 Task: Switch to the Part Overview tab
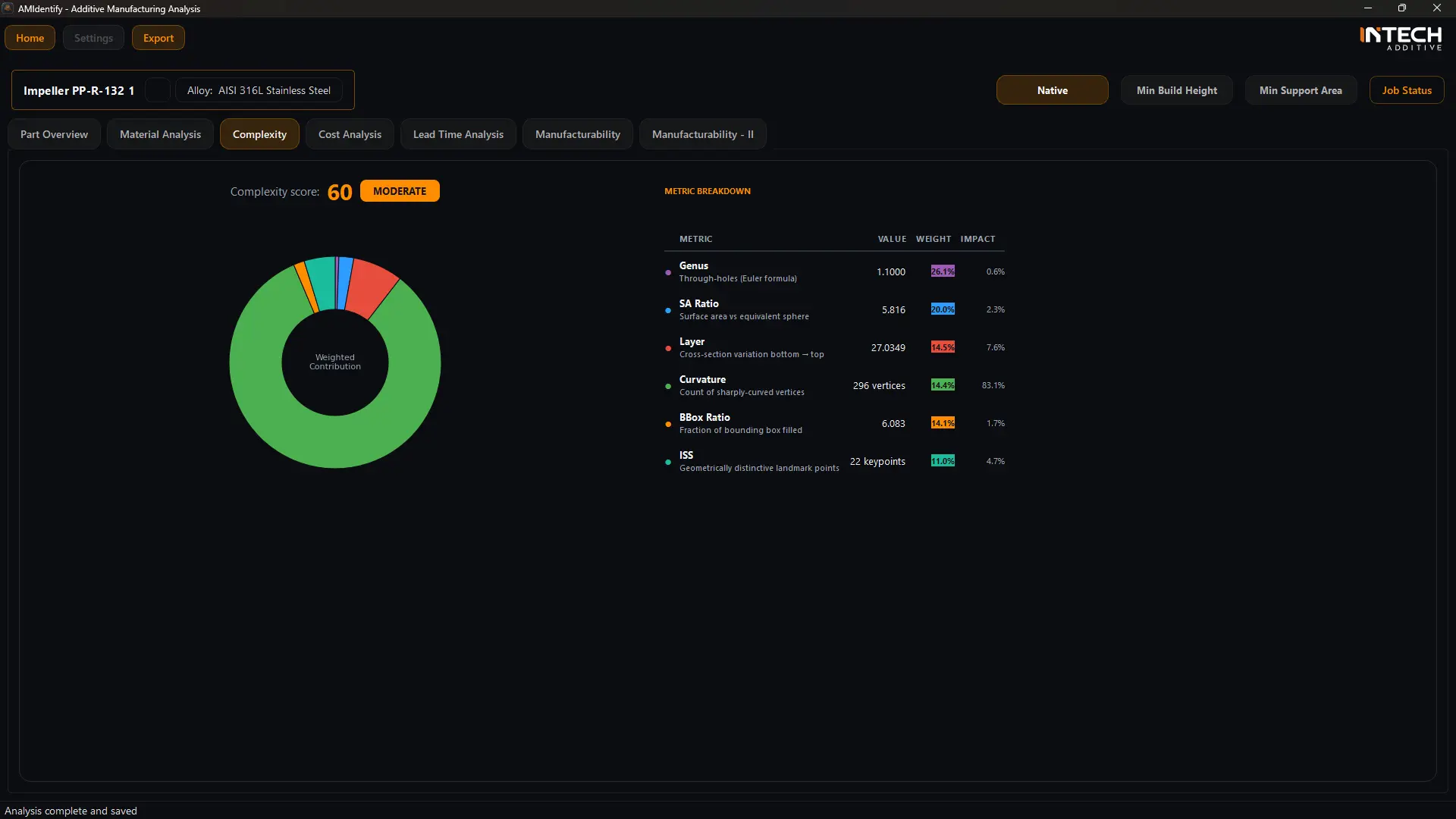(x=54, y=134)
